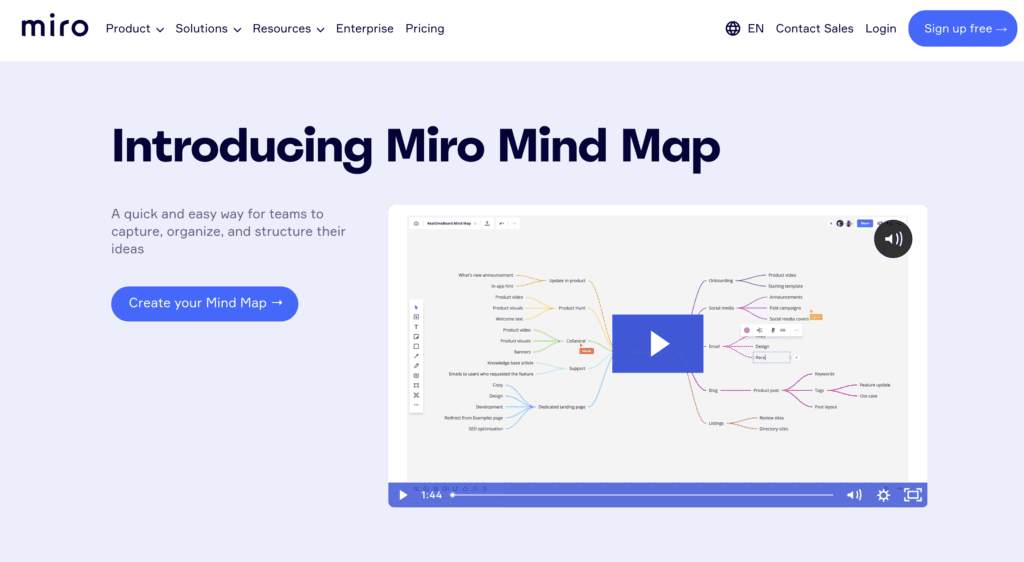Open Contact Sales link
This screenshot has width=1024, height=562.
pos(814,29)
